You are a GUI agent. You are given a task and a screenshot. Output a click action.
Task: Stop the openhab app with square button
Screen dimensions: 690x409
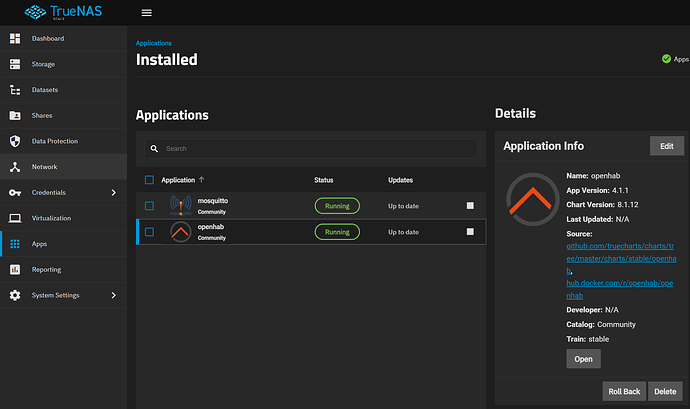pyautogui.click(x=470, y=232)
